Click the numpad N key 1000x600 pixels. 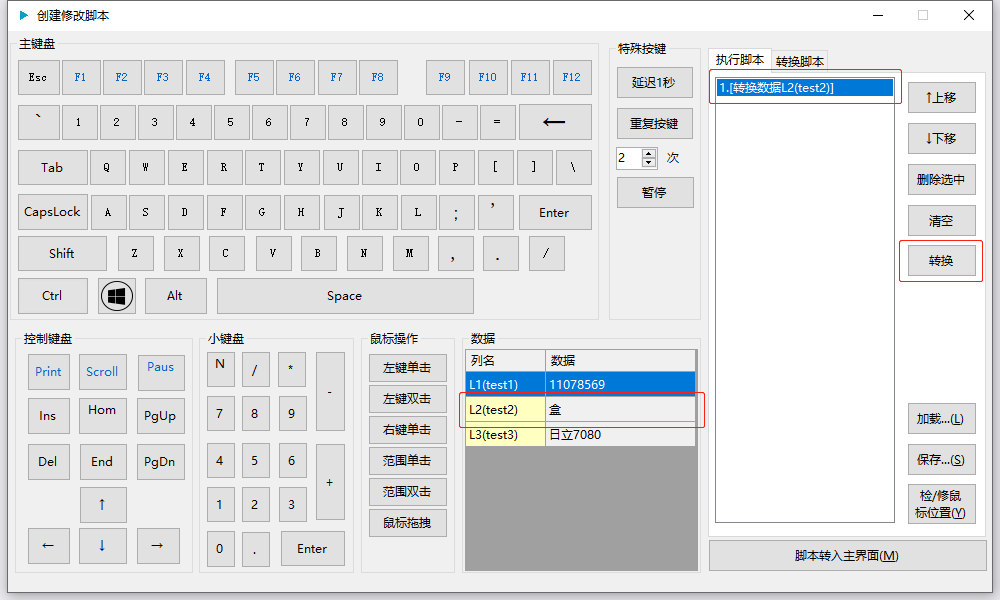221,370
